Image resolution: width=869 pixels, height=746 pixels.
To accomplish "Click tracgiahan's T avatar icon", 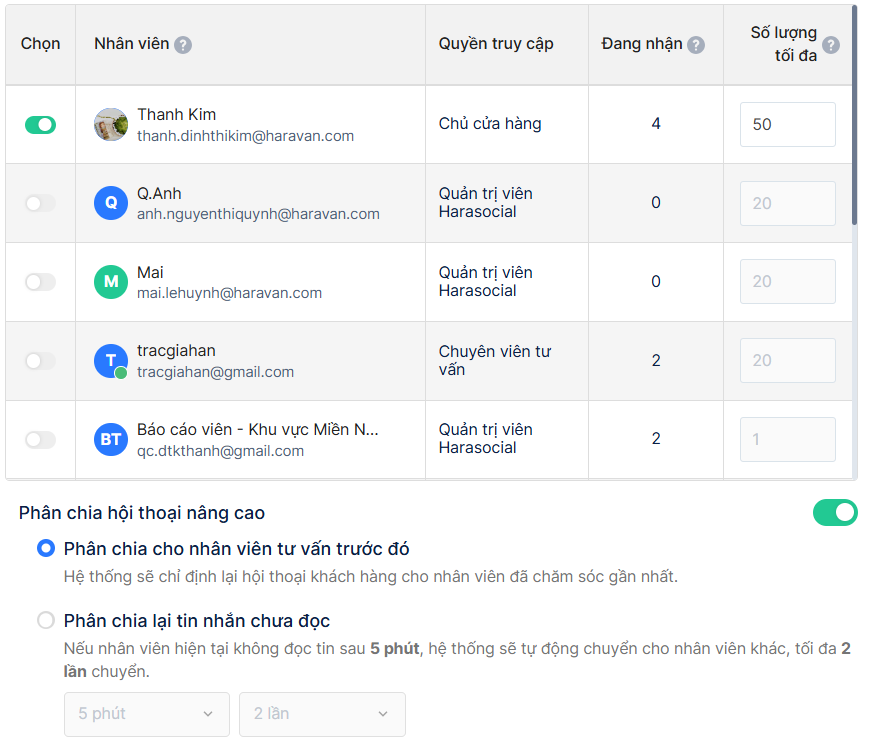I will 111,361.
